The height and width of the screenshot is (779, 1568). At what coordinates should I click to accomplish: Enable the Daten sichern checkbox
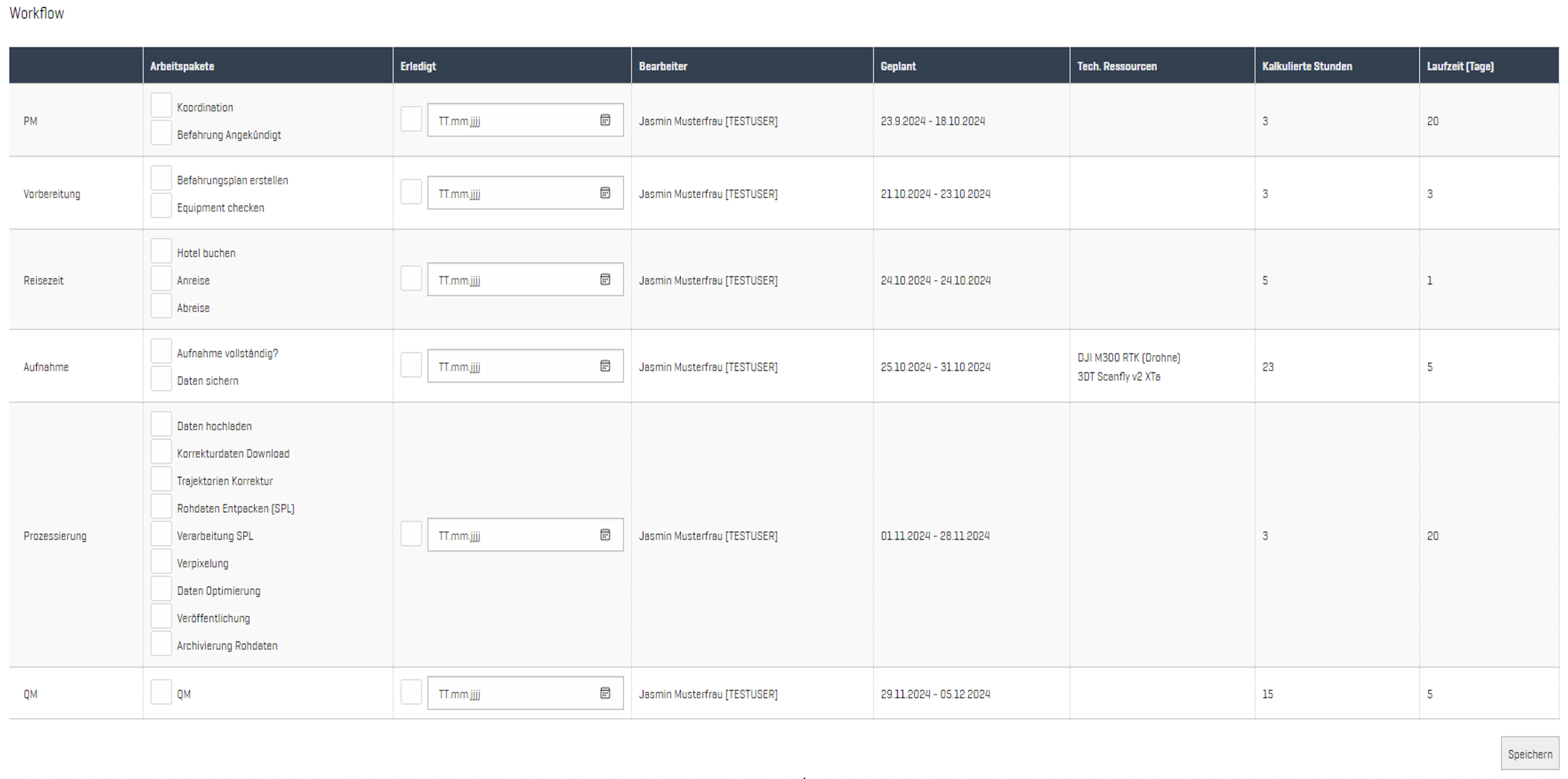click(161, 379)
